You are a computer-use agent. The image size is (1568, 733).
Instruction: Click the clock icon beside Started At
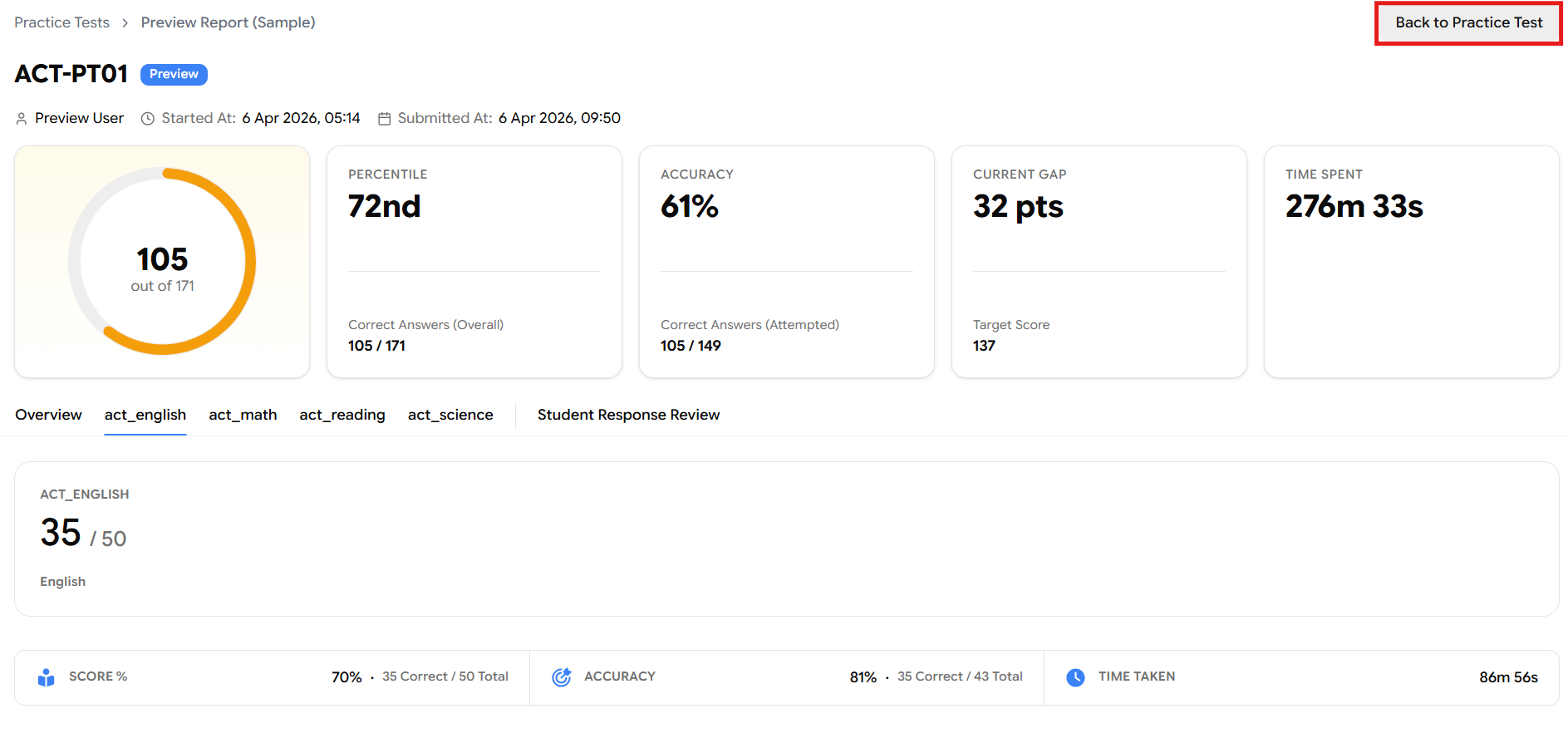(x=148, y=119)
